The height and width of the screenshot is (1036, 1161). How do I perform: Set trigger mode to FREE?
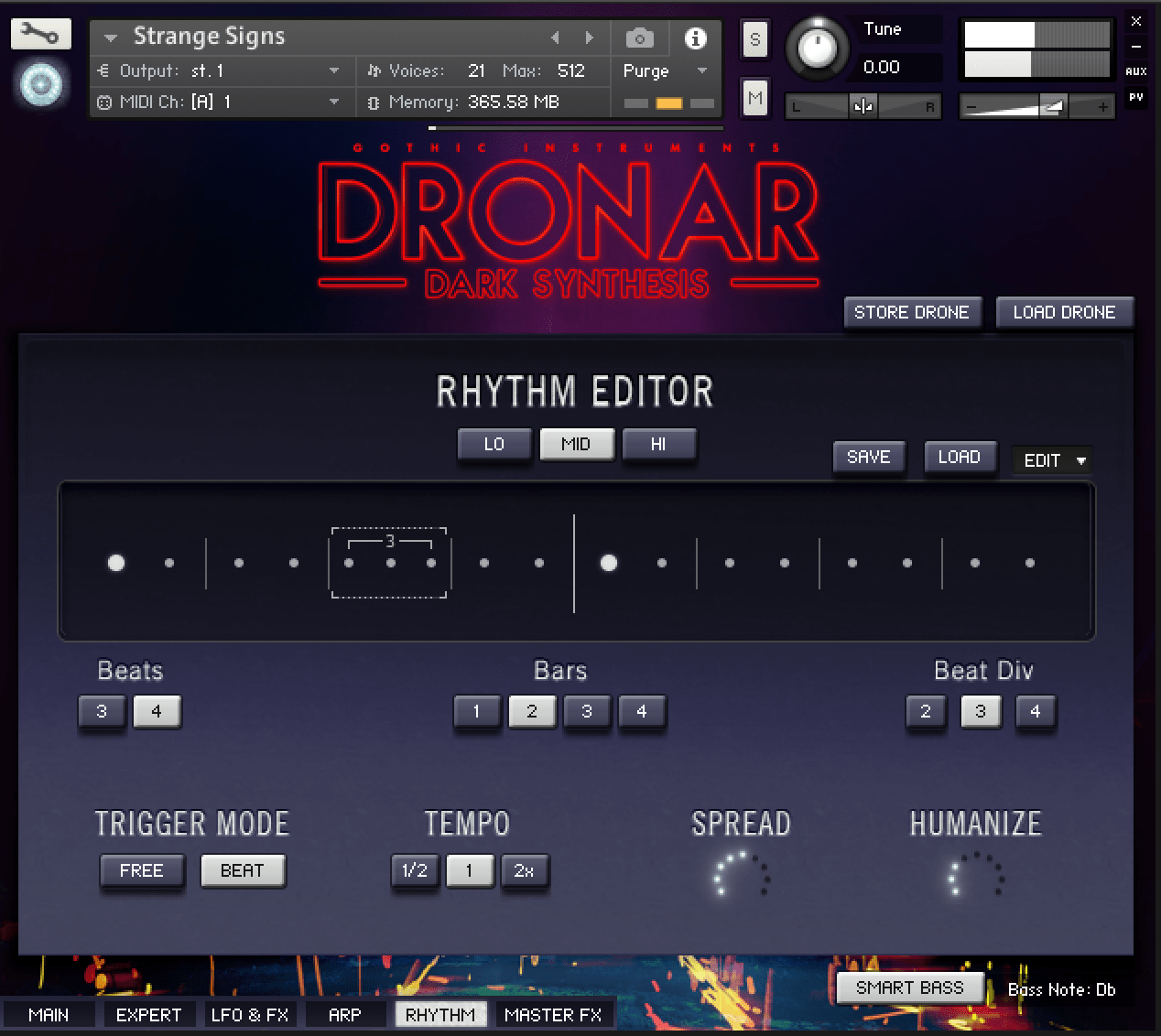[142, 870]
